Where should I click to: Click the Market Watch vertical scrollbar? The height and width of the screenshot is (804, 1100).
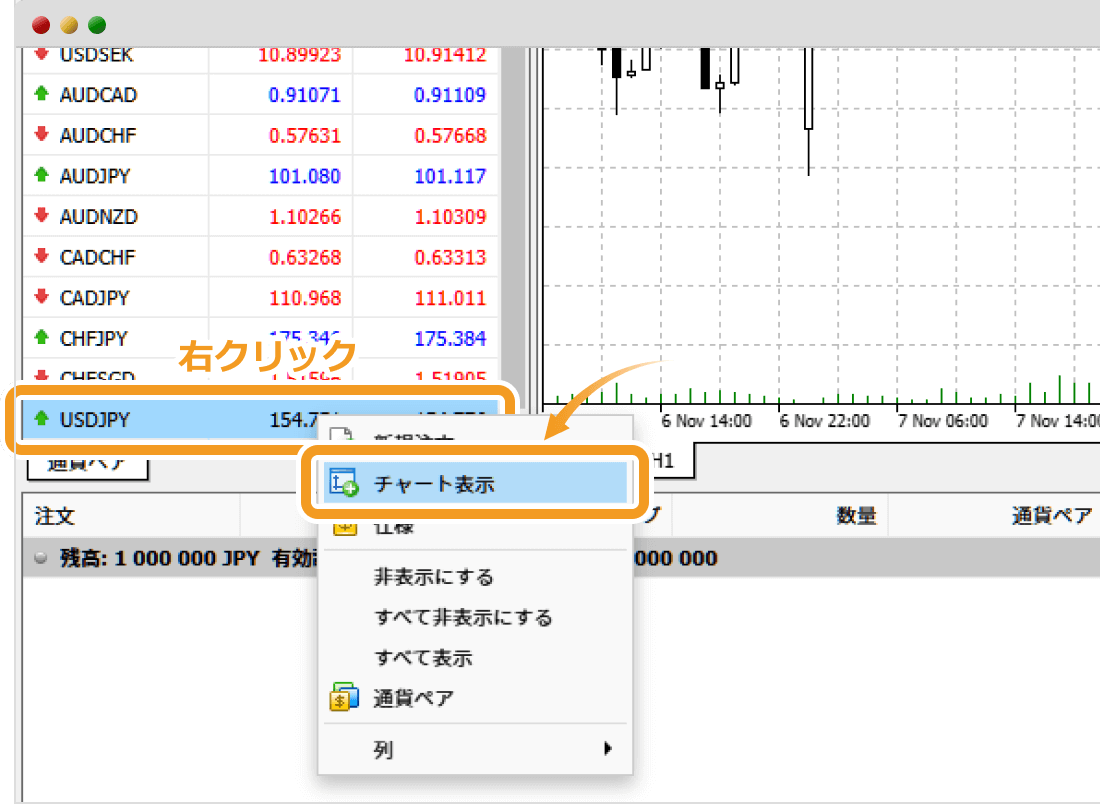click(514, 225)
